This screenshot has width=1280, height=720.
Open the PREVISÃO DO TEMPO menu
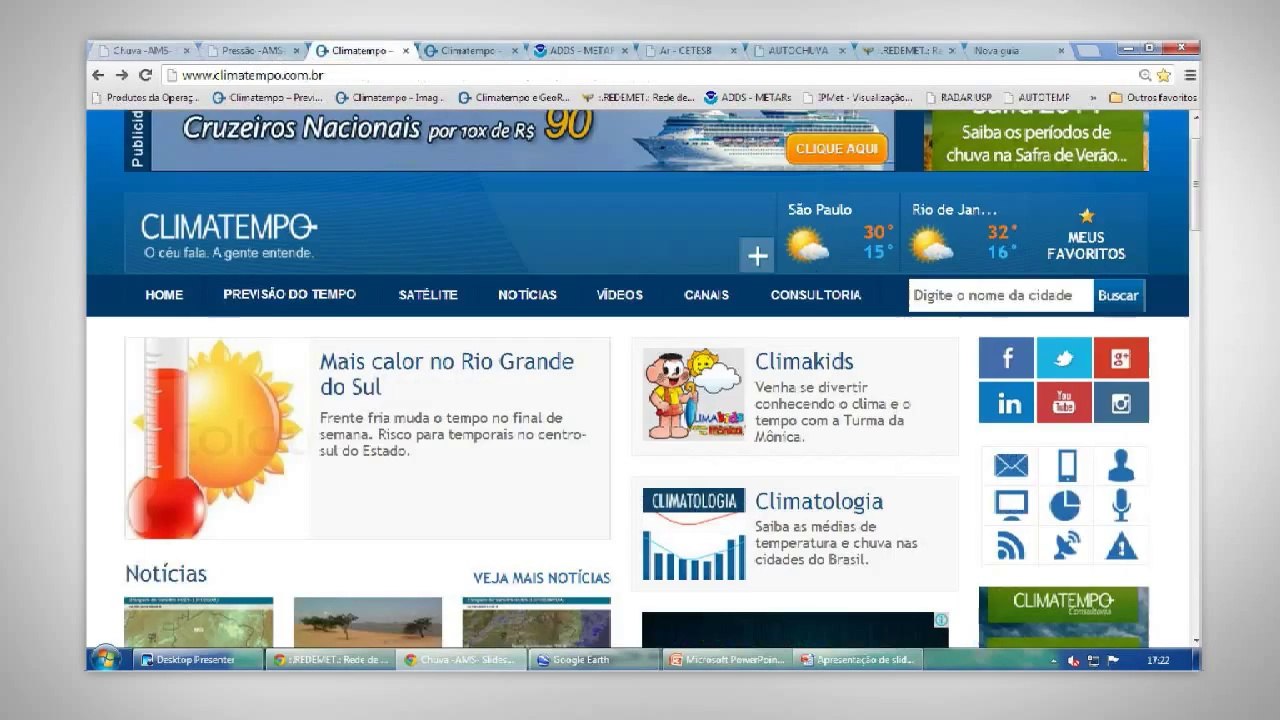coord(289,294)
